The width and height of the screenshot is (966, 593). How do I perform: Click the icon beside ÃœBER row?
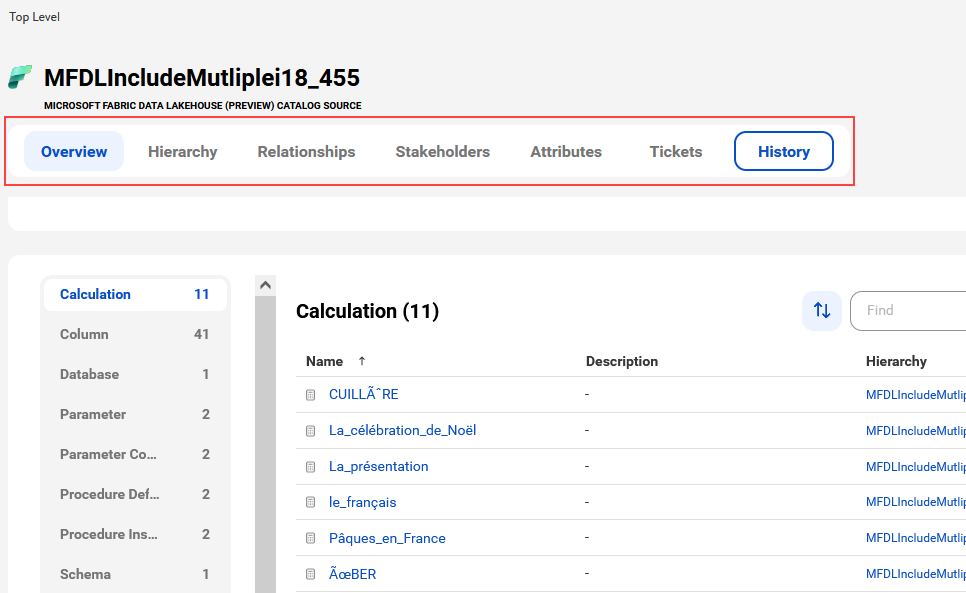click(310, 574)
